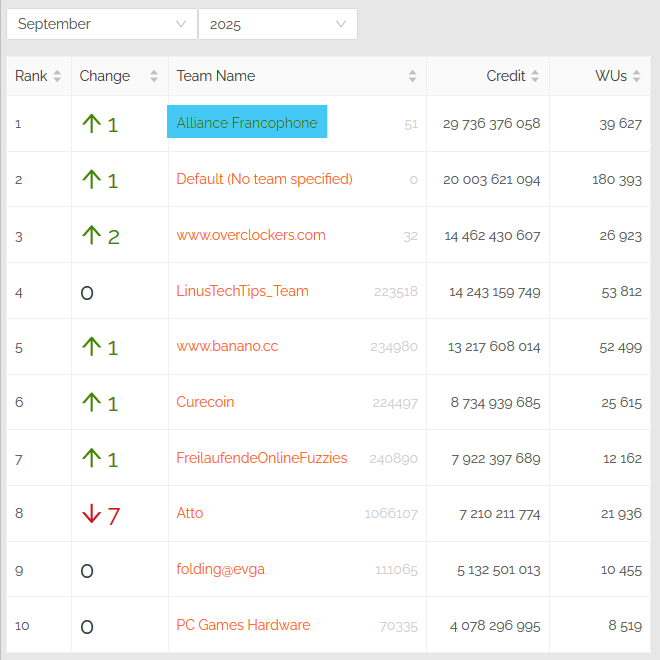Open PC Games Hardware team link

243,625
